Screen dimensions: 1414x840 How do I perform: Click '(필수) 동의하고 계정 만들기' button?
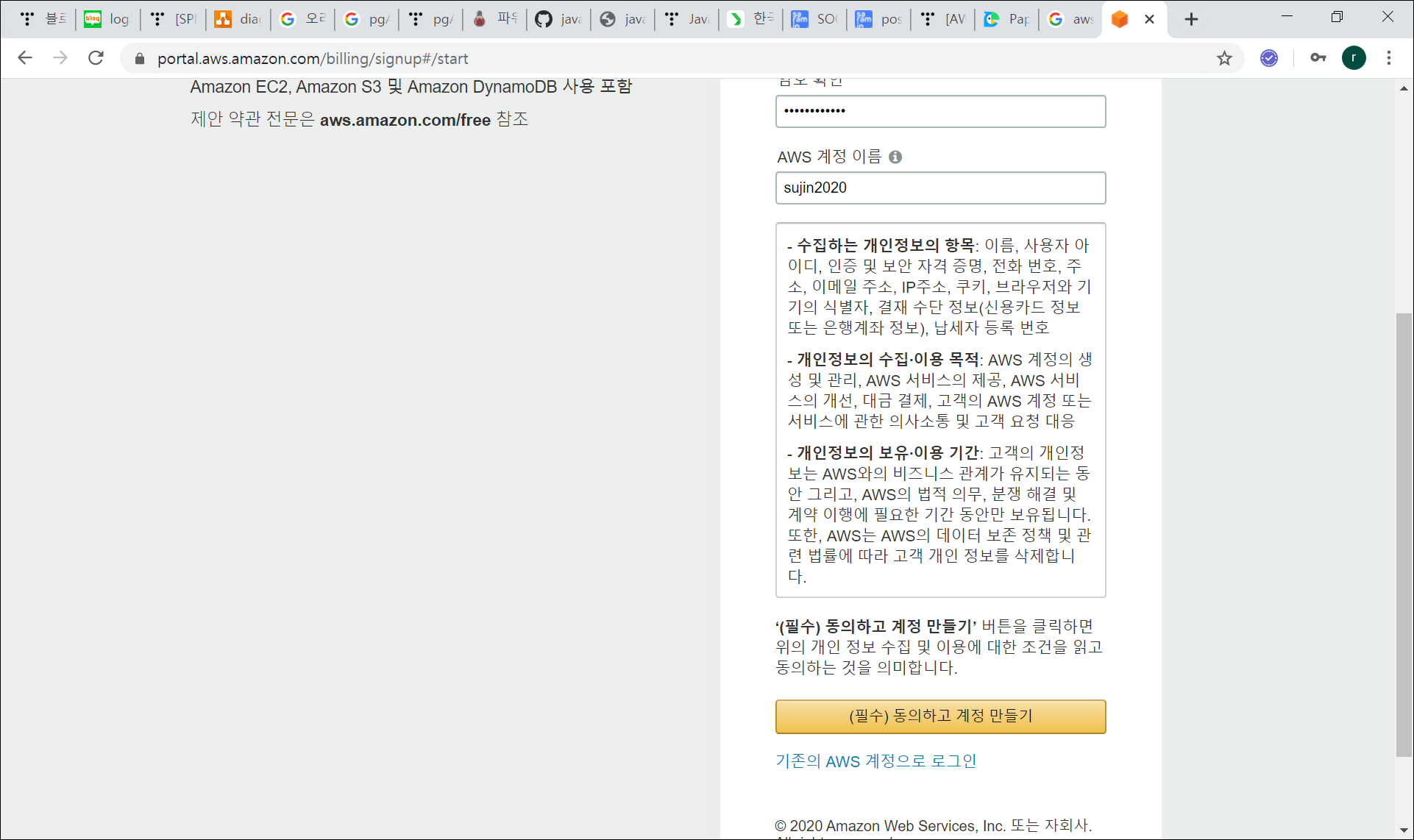click(940, 716)
